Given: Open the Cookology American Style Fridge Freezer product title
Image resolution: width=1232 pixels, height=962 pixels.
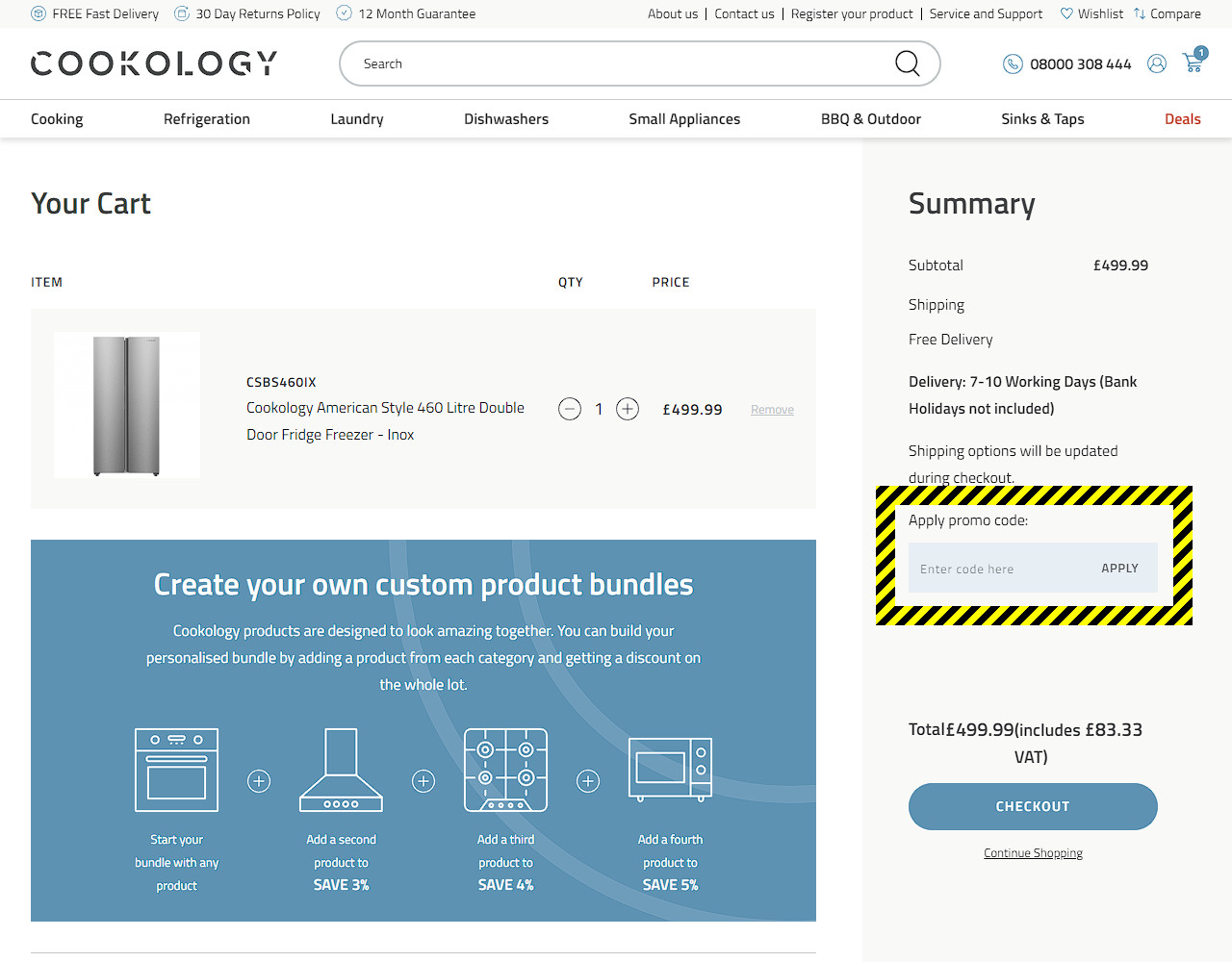Looking at the screenshot, I should 385,421.
